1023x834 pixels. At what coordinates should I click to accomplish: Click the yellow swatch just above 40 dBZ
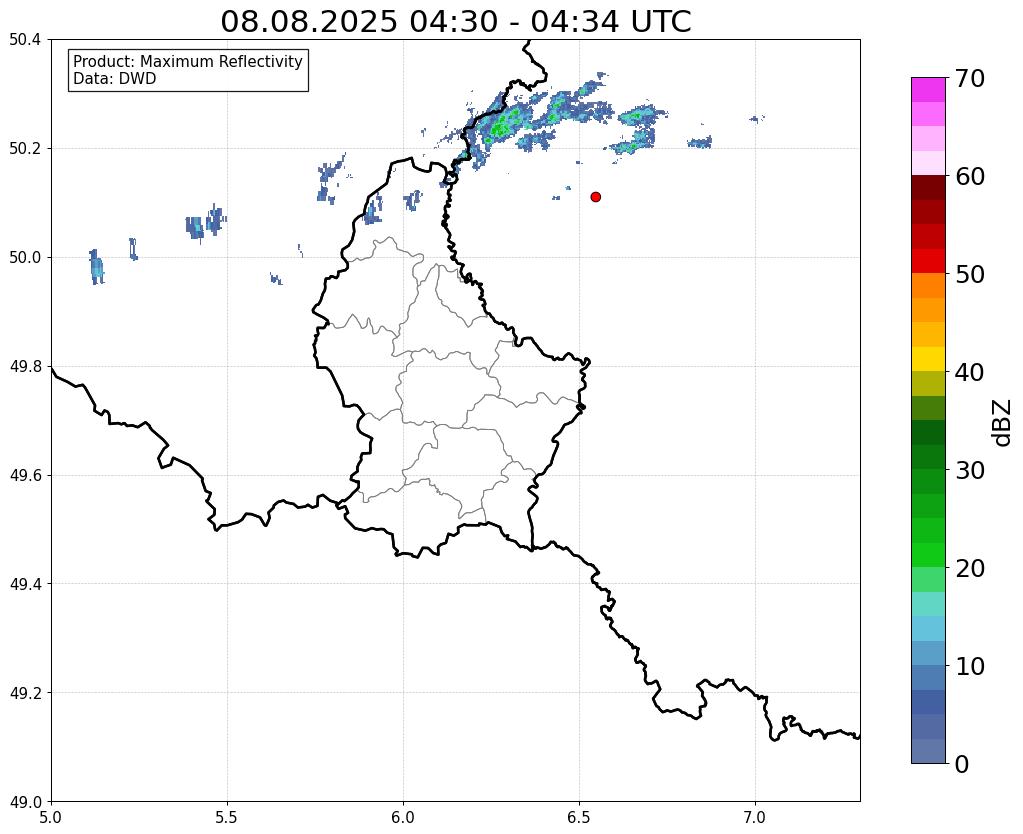click(928, 359)
